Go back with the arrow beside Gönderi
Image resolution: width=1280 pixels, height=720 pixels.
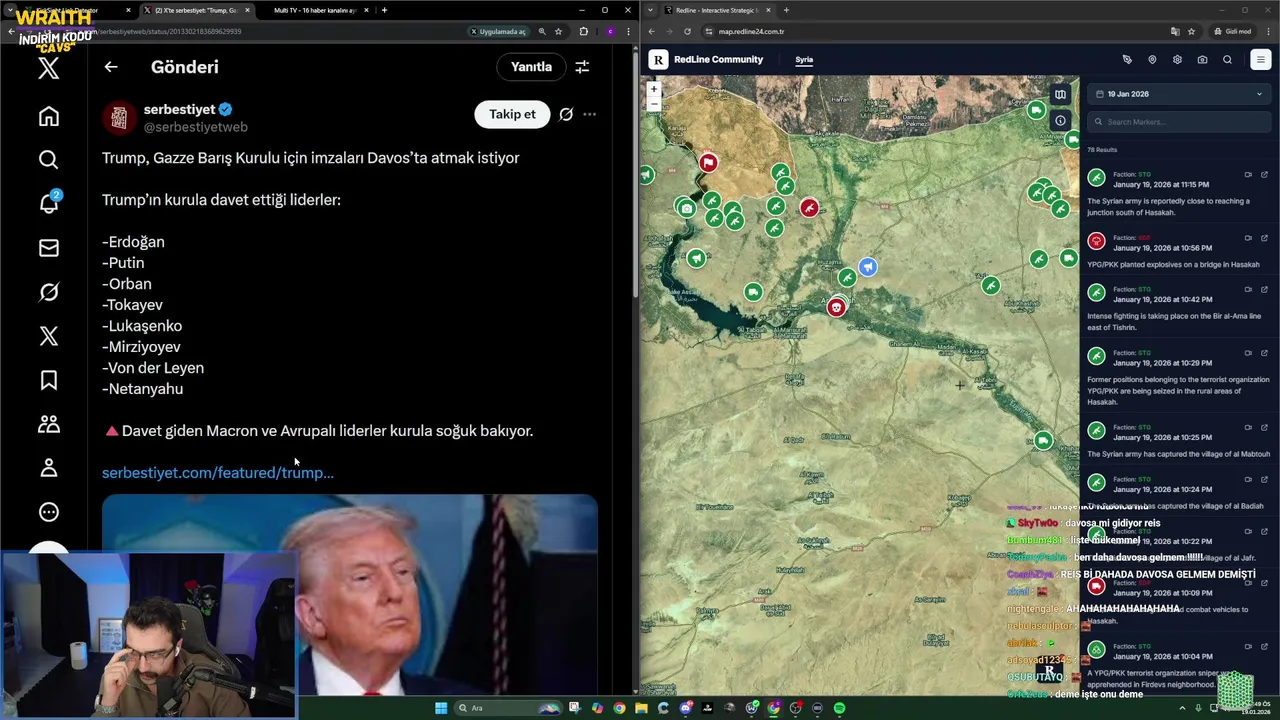(111, 67)
